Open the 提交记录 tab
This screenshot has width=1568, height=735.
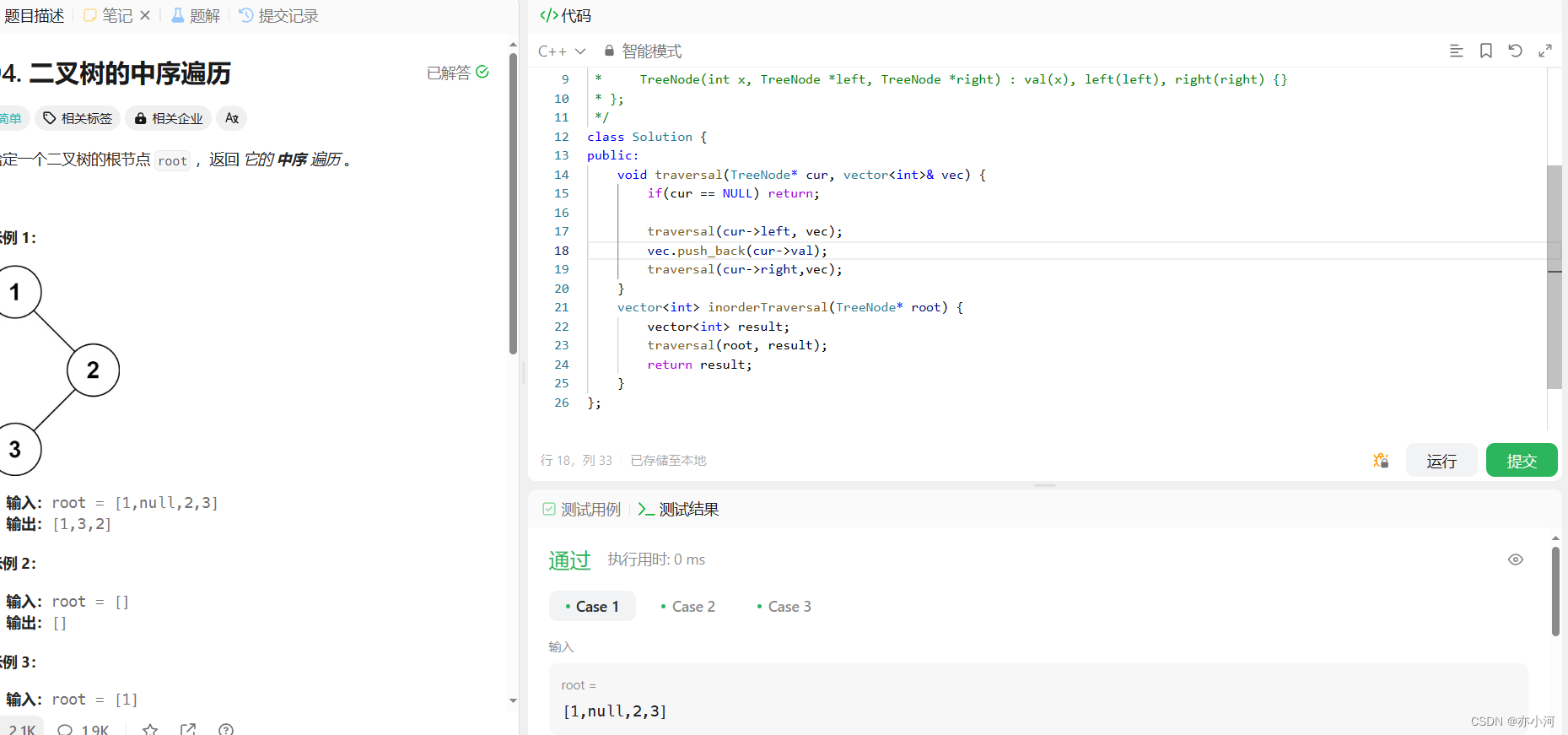click(278, 16)
